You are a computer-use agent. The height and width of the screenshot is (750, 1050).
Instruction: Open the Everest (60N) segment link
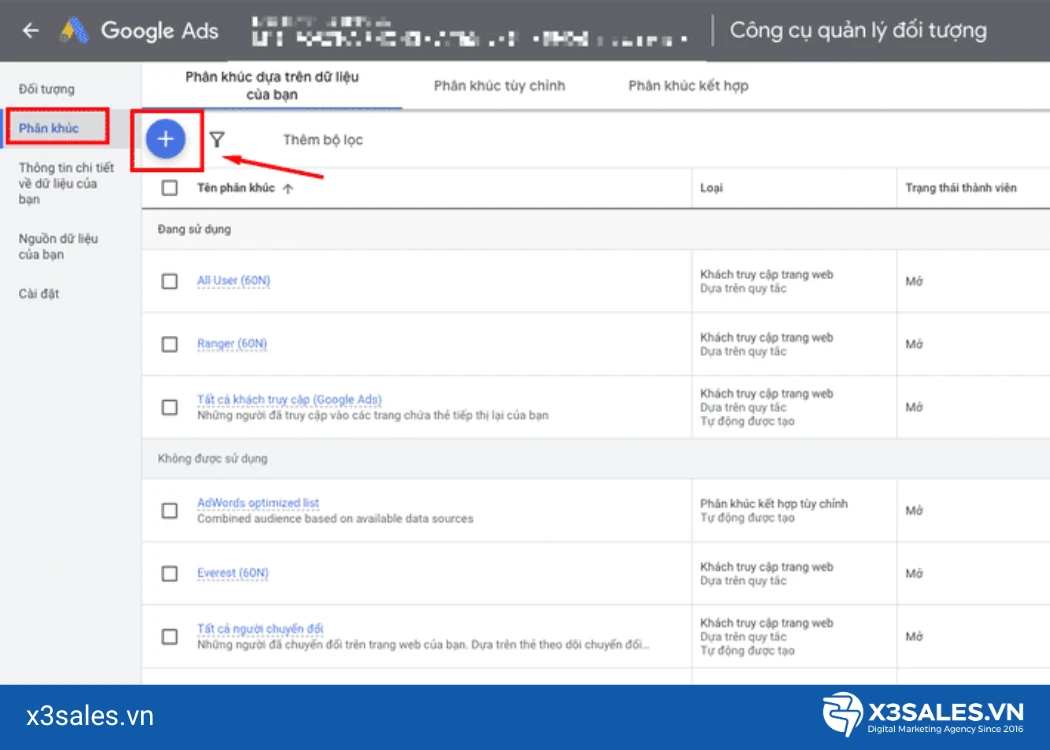(x=232, y=573)
